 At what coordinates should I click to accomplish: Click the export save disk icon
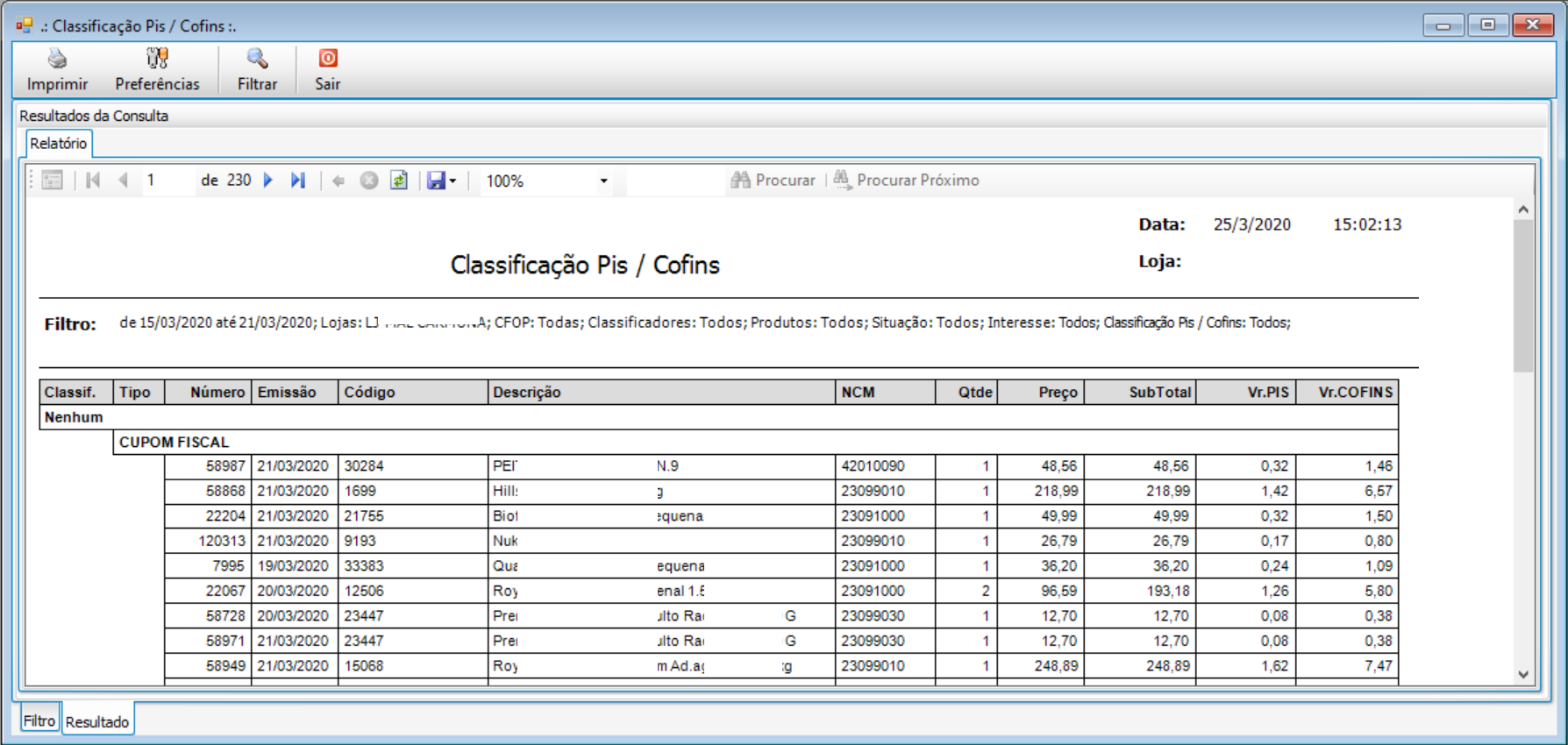(x=436, y=181)
